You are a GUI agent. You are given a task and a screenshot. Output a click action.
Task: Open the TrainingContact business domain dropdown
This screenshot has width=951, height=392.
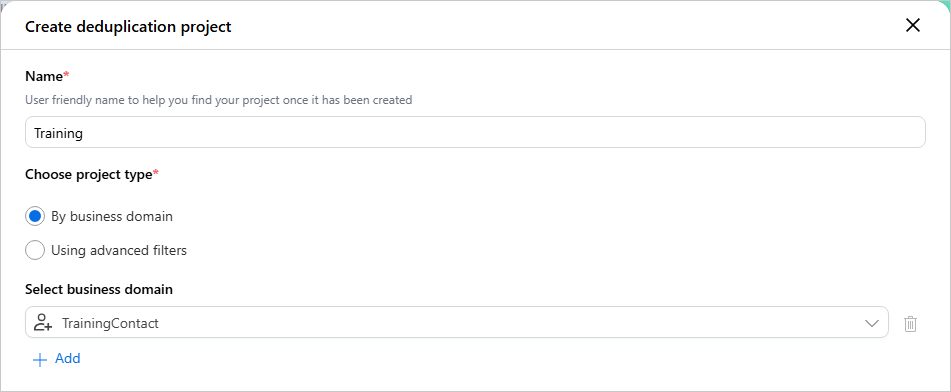click(457, 322)
